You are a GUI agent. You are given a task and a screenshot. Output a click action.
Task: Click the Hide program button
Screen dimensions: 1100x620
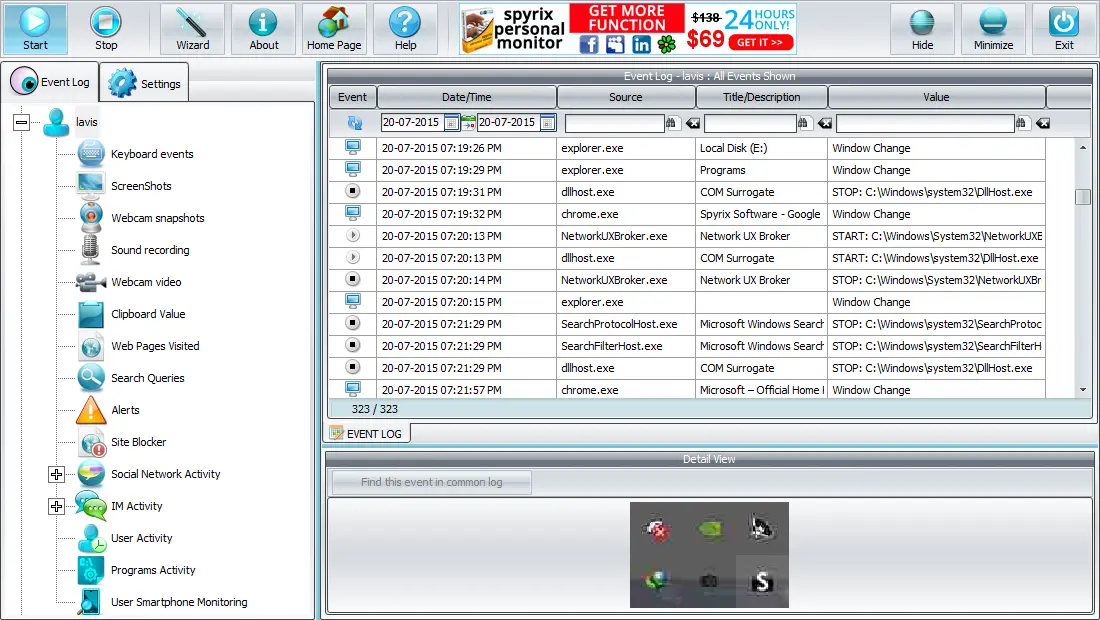click(923, 29)
